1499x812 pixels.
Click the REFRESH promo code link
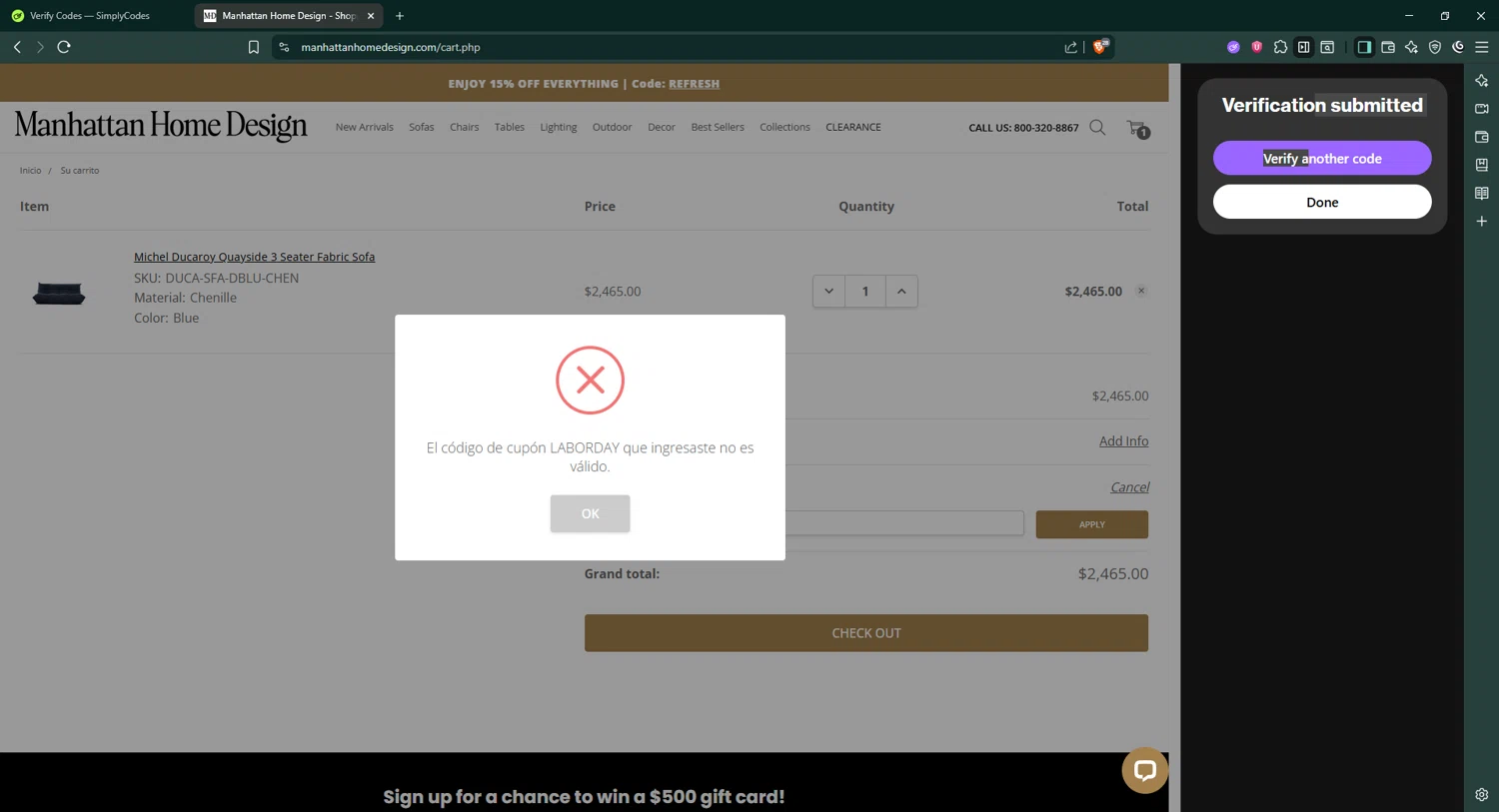tap(694, 84)
